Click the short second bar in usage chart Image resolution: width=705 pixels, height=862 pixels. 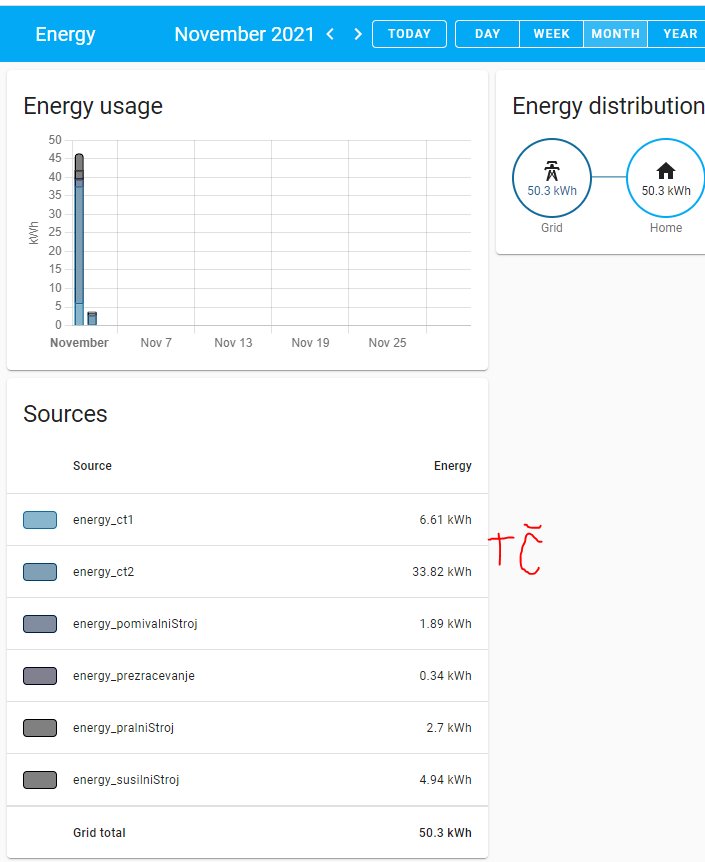[x=92, y=319]
